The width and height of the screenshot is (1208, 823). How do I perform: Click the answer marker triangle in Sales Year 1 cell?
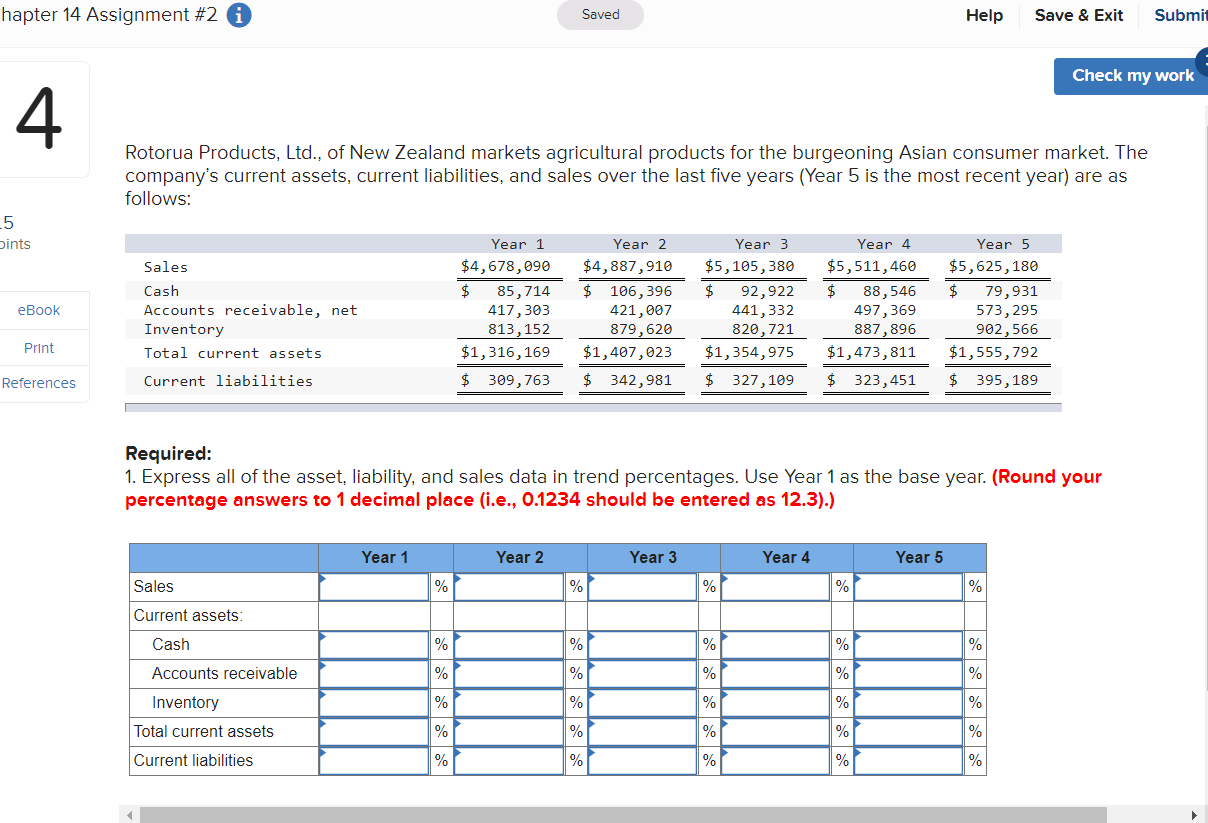(x=322, y=578)
